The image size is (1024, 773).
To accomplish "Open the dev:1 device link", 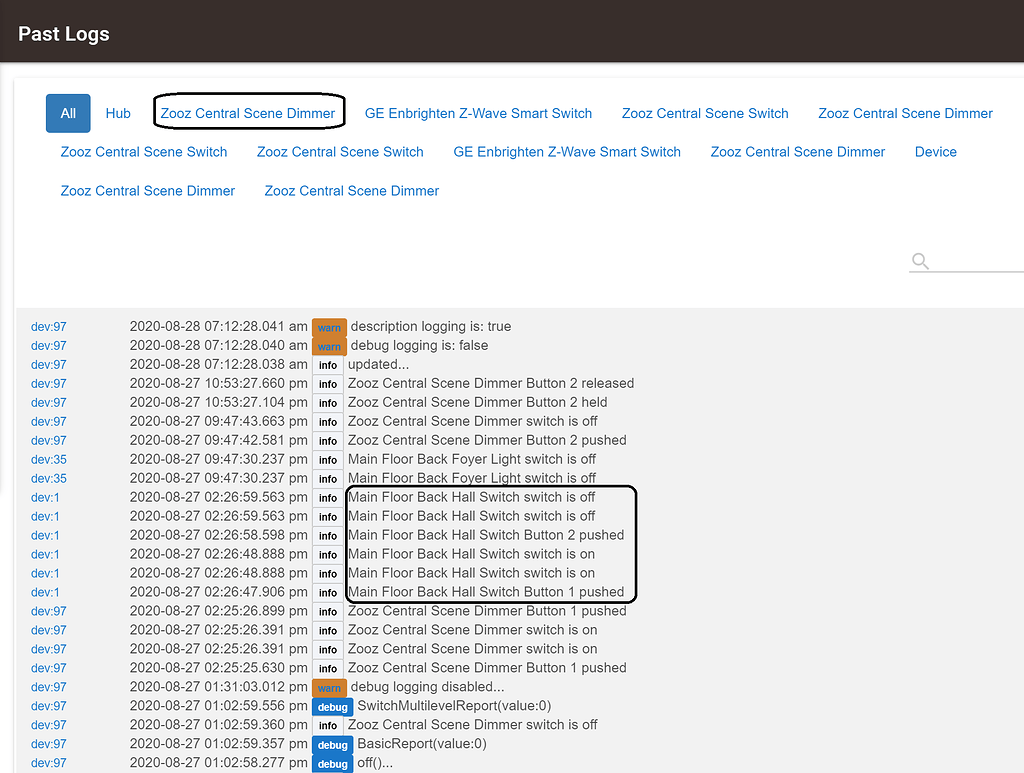I will pyautogui.click(x=45, y=497).
